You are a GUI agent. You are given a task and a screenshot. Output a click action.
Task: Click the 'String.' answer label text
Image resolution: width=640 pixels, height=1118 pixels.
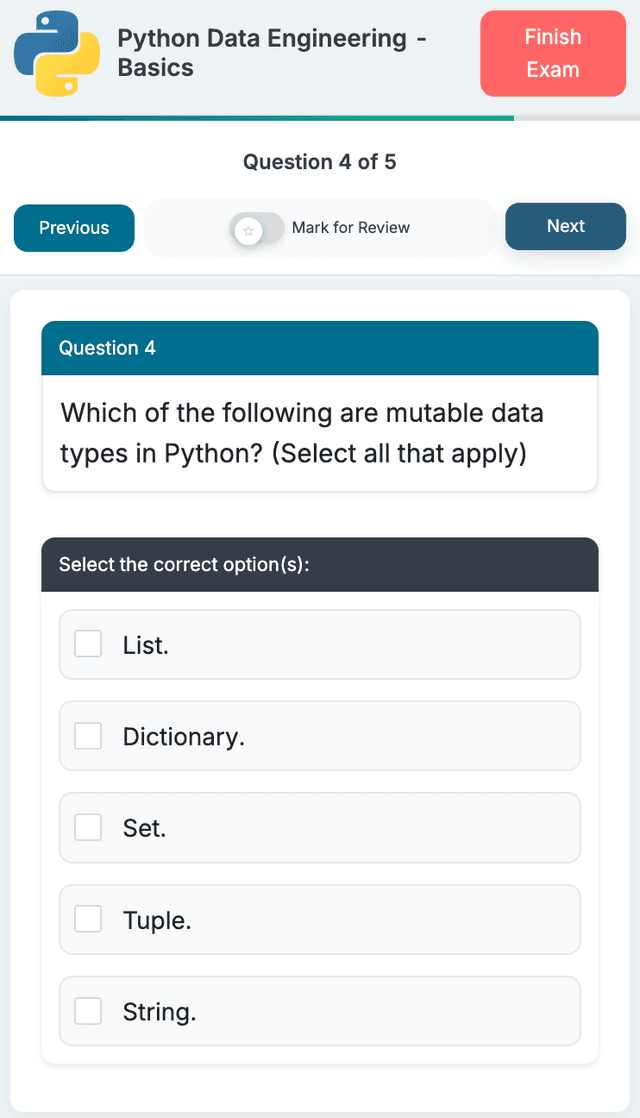coord(159,1012)
